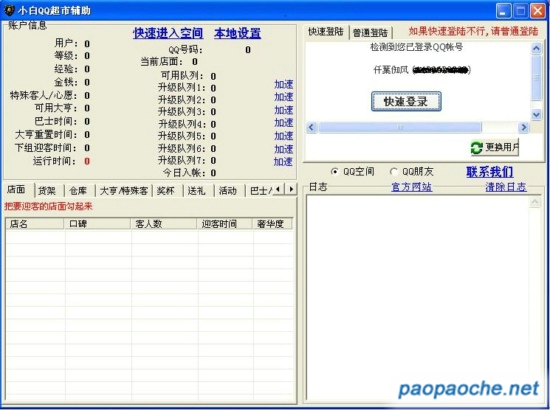This screenshot has height=410, width=550.
Task: Select the QQ空间 radio button
Action: (x=335, y=172)
